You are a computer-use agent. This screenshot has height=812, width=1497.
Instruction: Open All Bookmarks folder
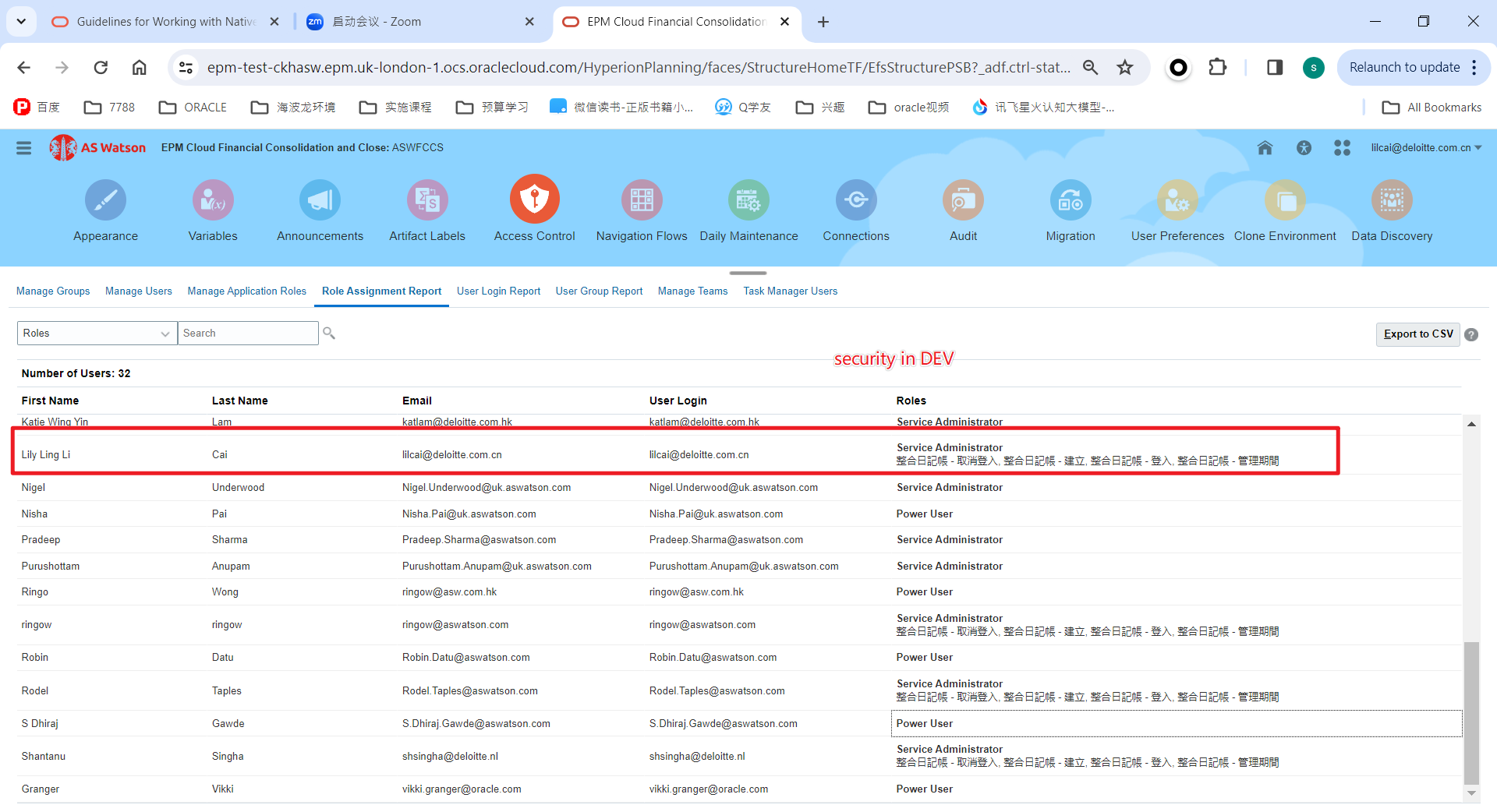1432,108
